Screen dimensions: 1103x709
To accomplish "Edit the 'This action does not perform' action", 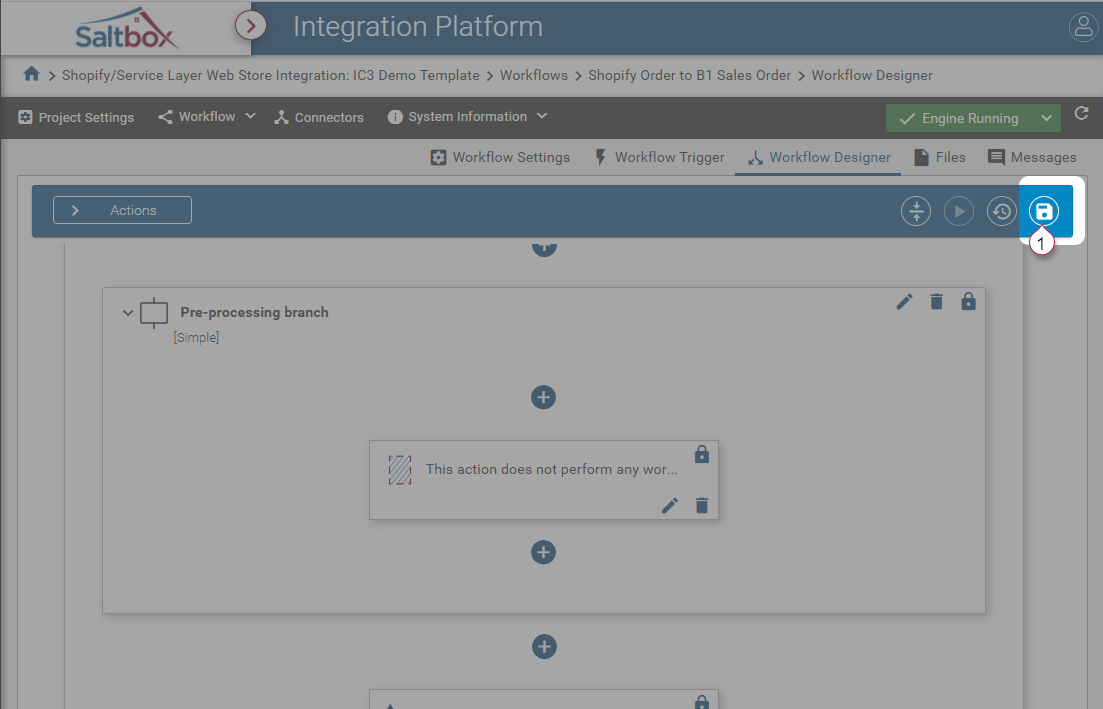I will tap(670, 505).
